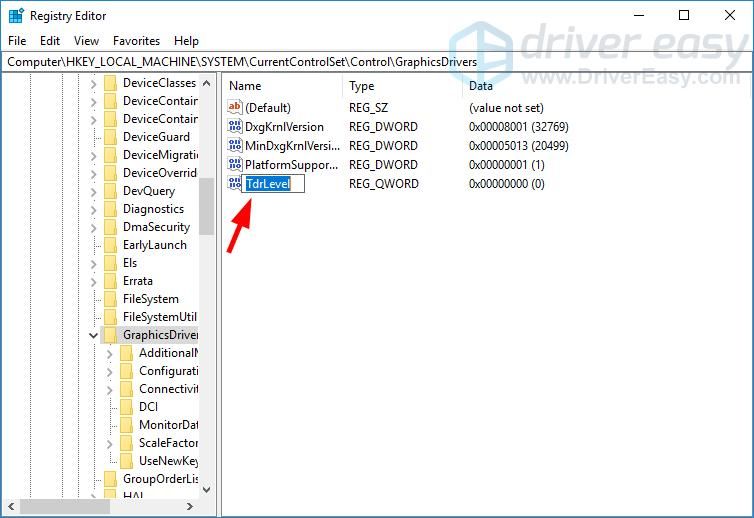Collapse the GraphicsDrivers tree node

[94, 335]
